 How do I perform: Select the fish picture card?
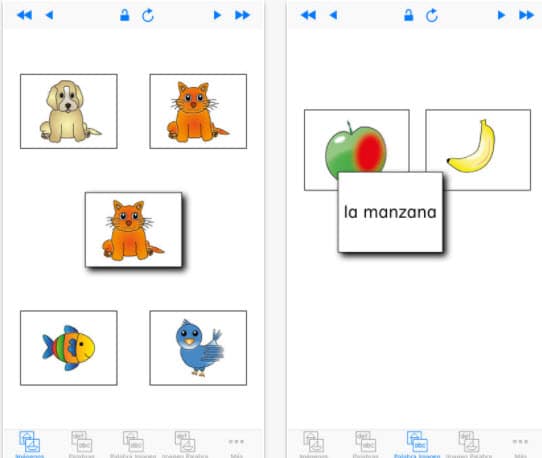[69, 348]
